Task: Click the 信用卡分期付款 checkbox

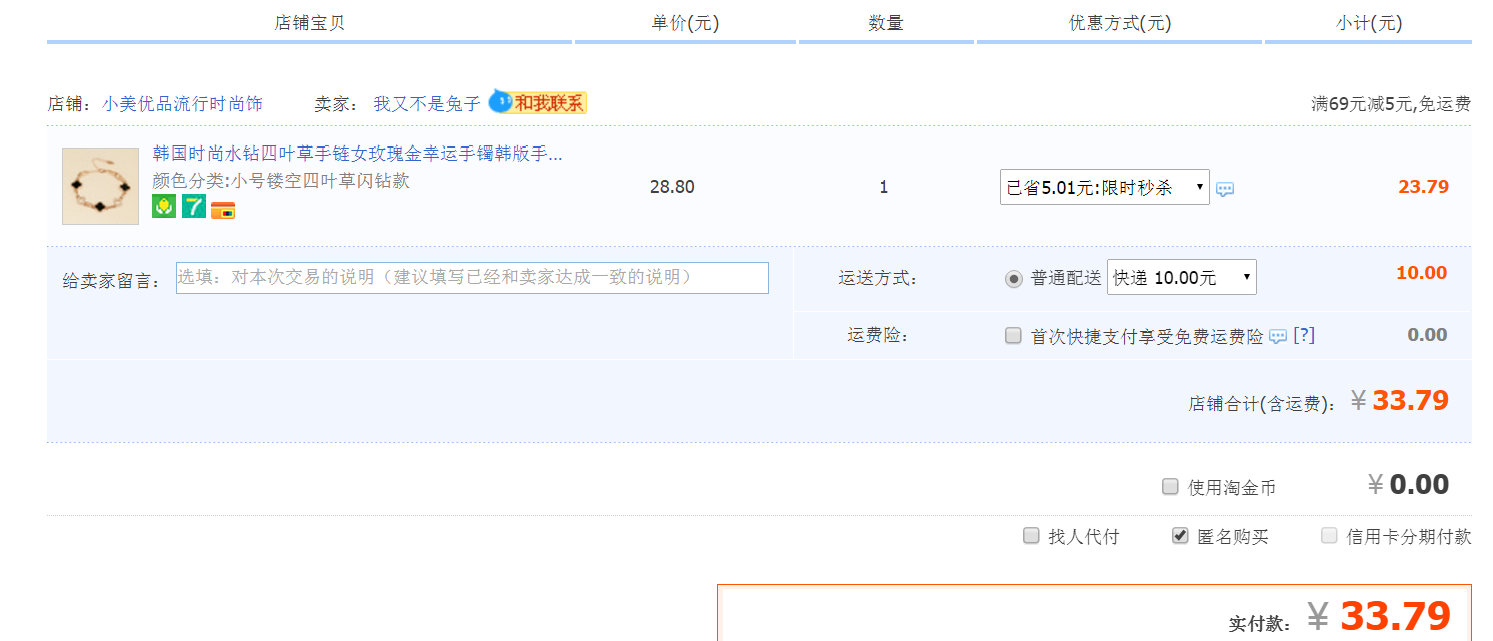Action: click(x=1329, y=536)
